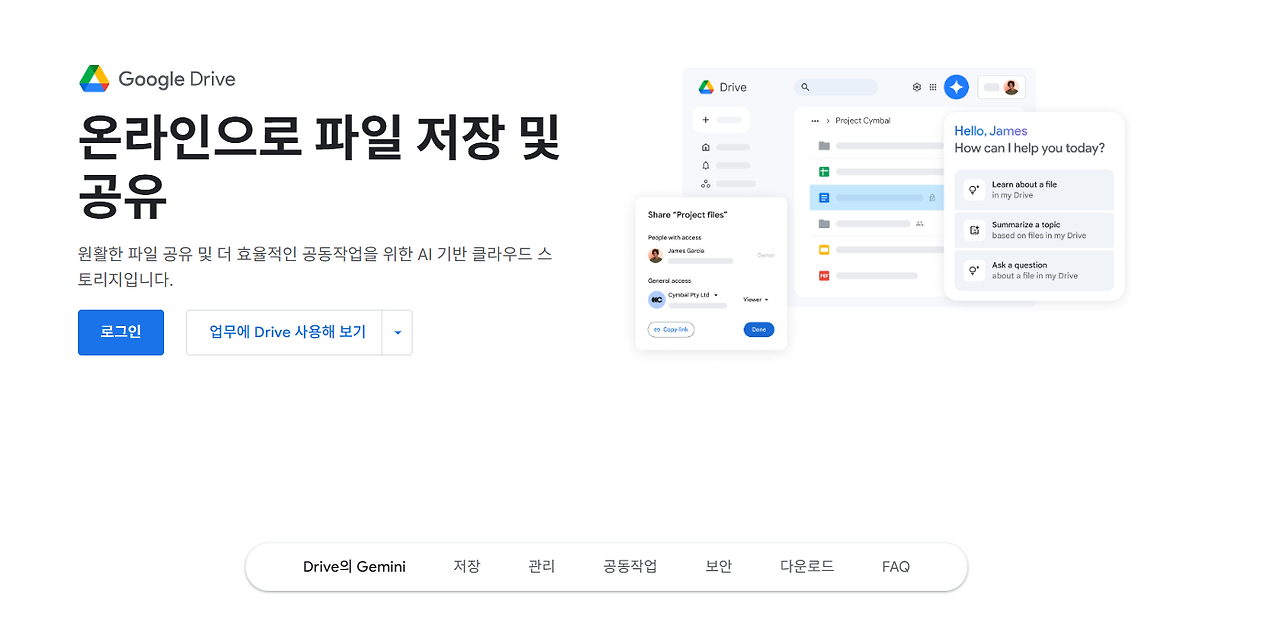Click the lightbulb icon for Ask a question

click(974, 270)
